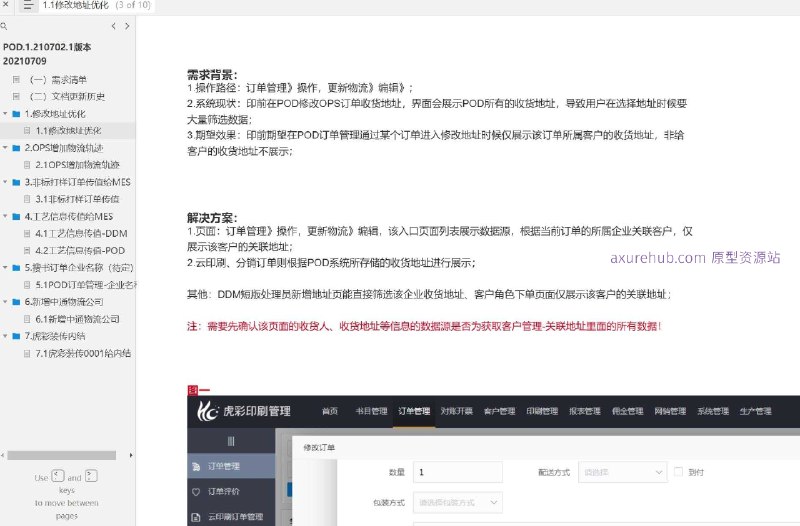Open 印刷管理 nav tab
This screenshot has height=526, width=800.
pyautogui.click(x=542, y=411)
